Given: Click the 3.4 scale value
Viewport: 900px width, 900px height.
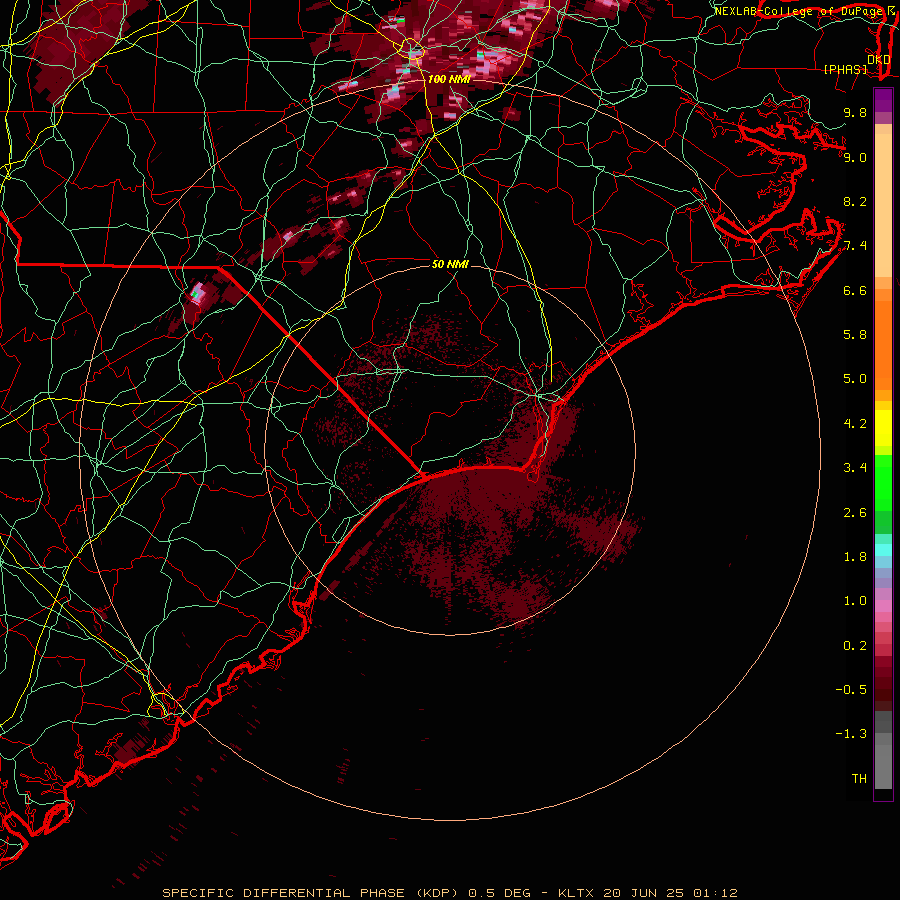Looking at the screenshot, I should pyautogui.click(x=855, y=468).
